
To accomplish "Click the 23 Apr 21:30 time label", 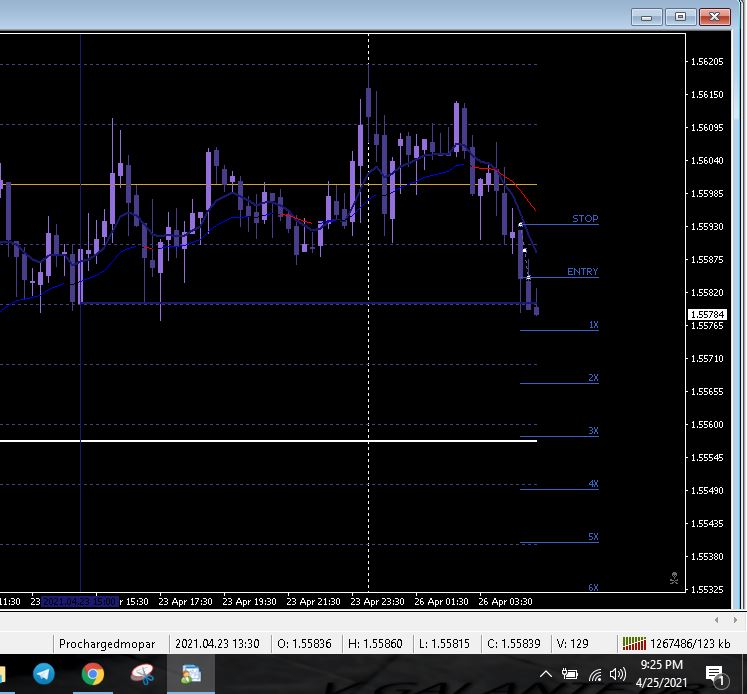I will tap(313, 602).
